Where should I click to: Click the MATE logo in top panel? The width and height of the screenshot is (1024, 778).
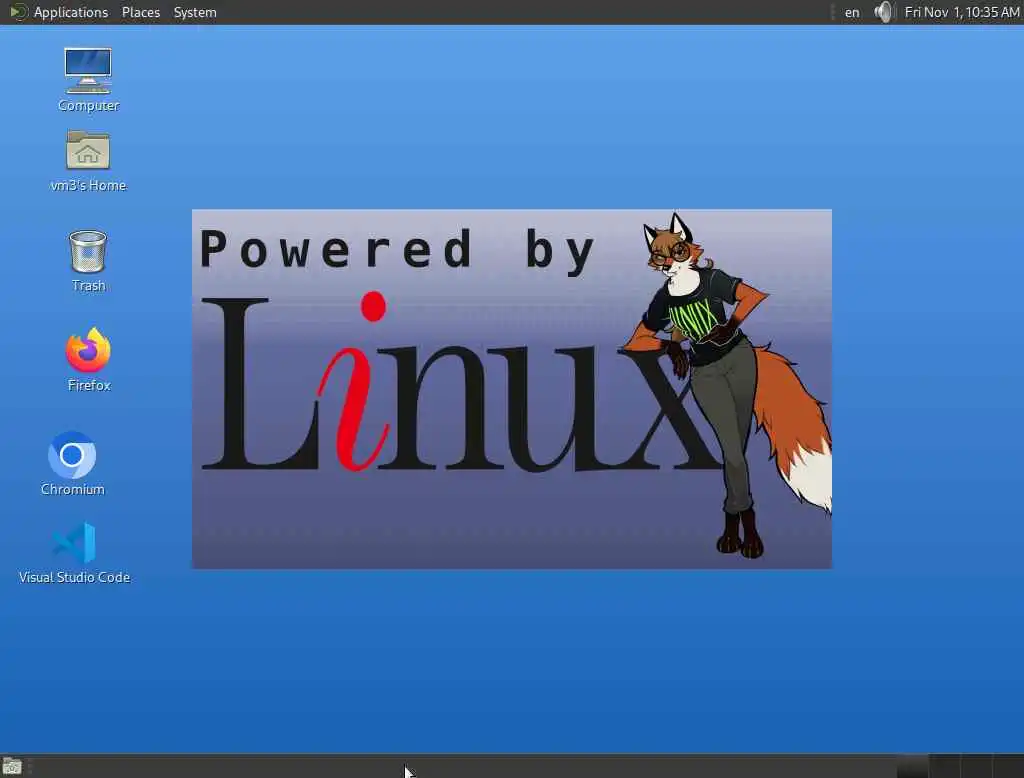click(18, 12)
